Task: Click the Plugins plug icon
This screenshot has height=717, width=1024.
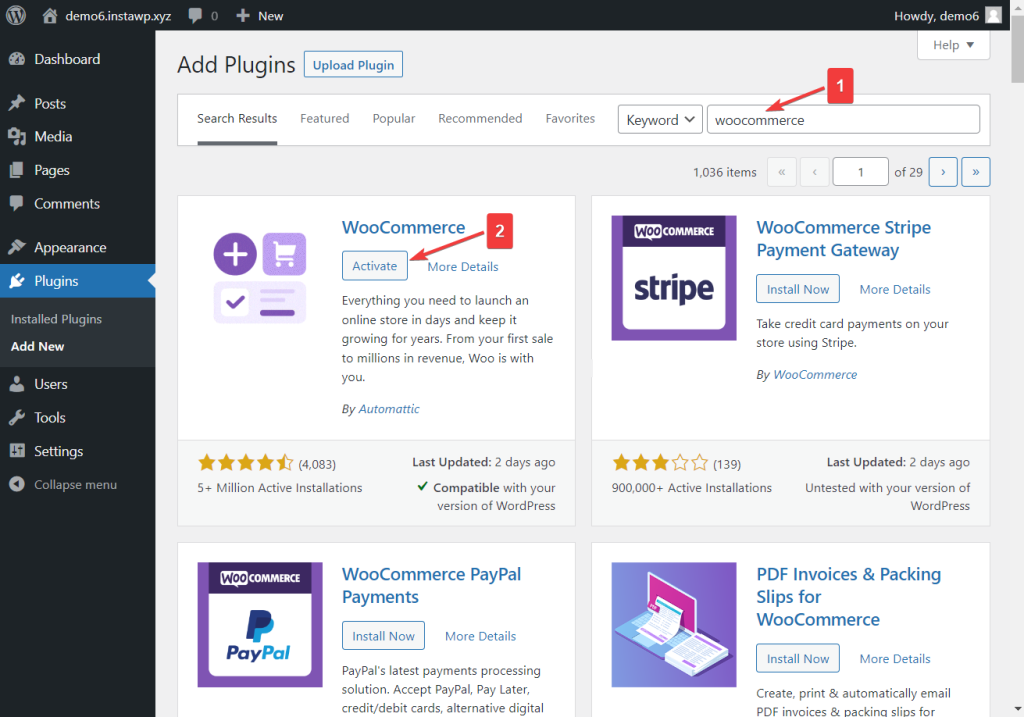Action: coord(17,281)
